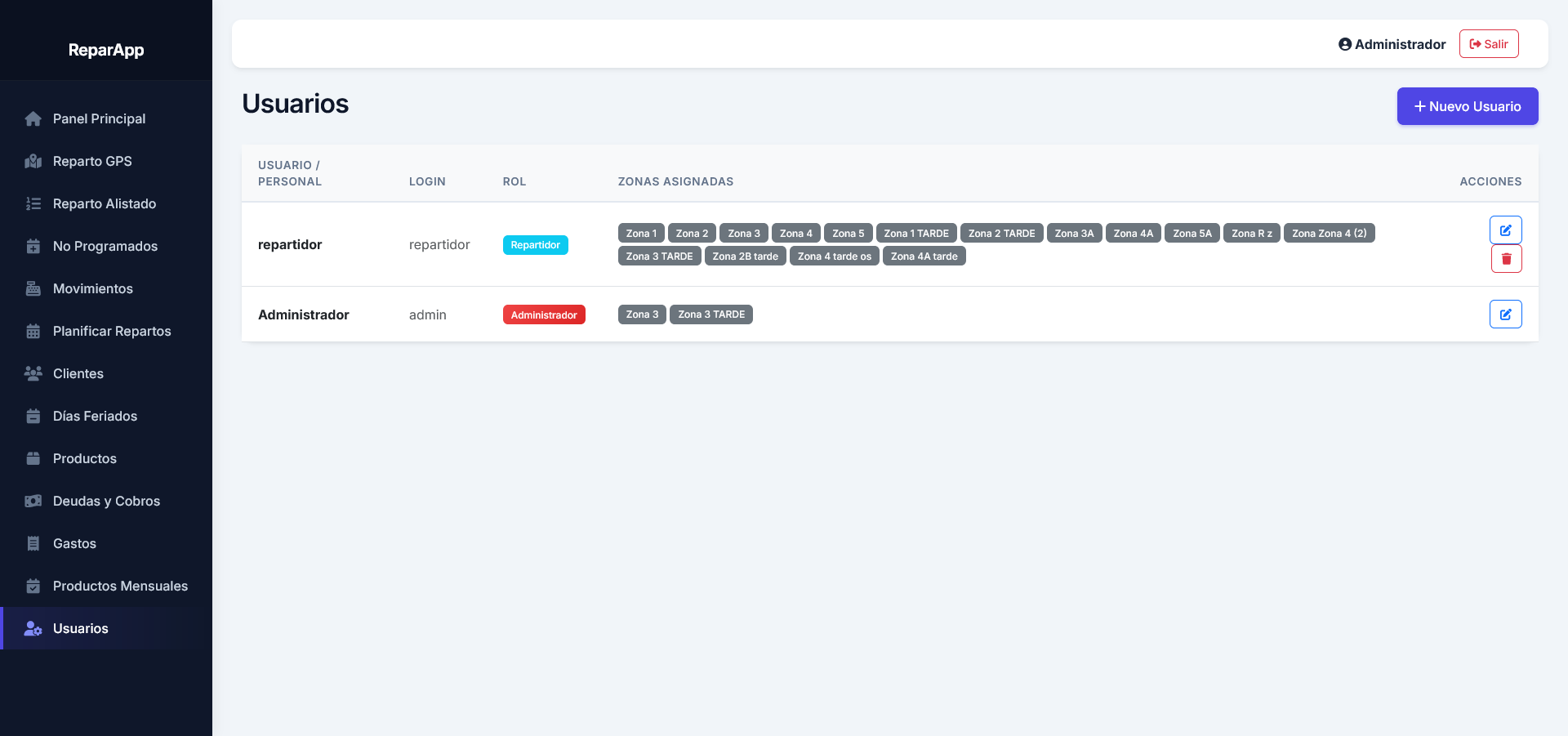1568x736 pixels.
Task: Click the No Programados calendar icon
Action: coord(33,246)
